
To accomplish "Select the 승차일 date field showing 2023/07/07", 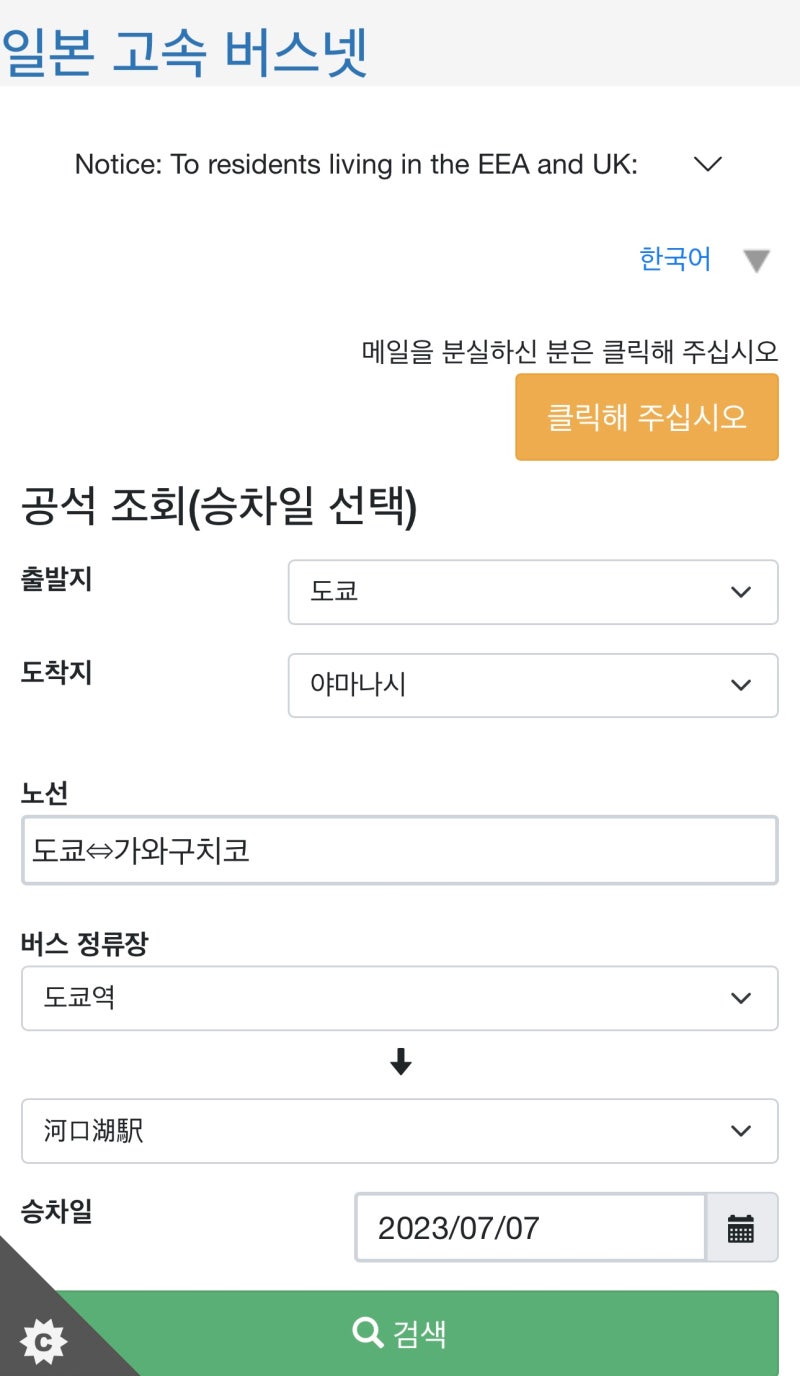I will click(530, 1227).
